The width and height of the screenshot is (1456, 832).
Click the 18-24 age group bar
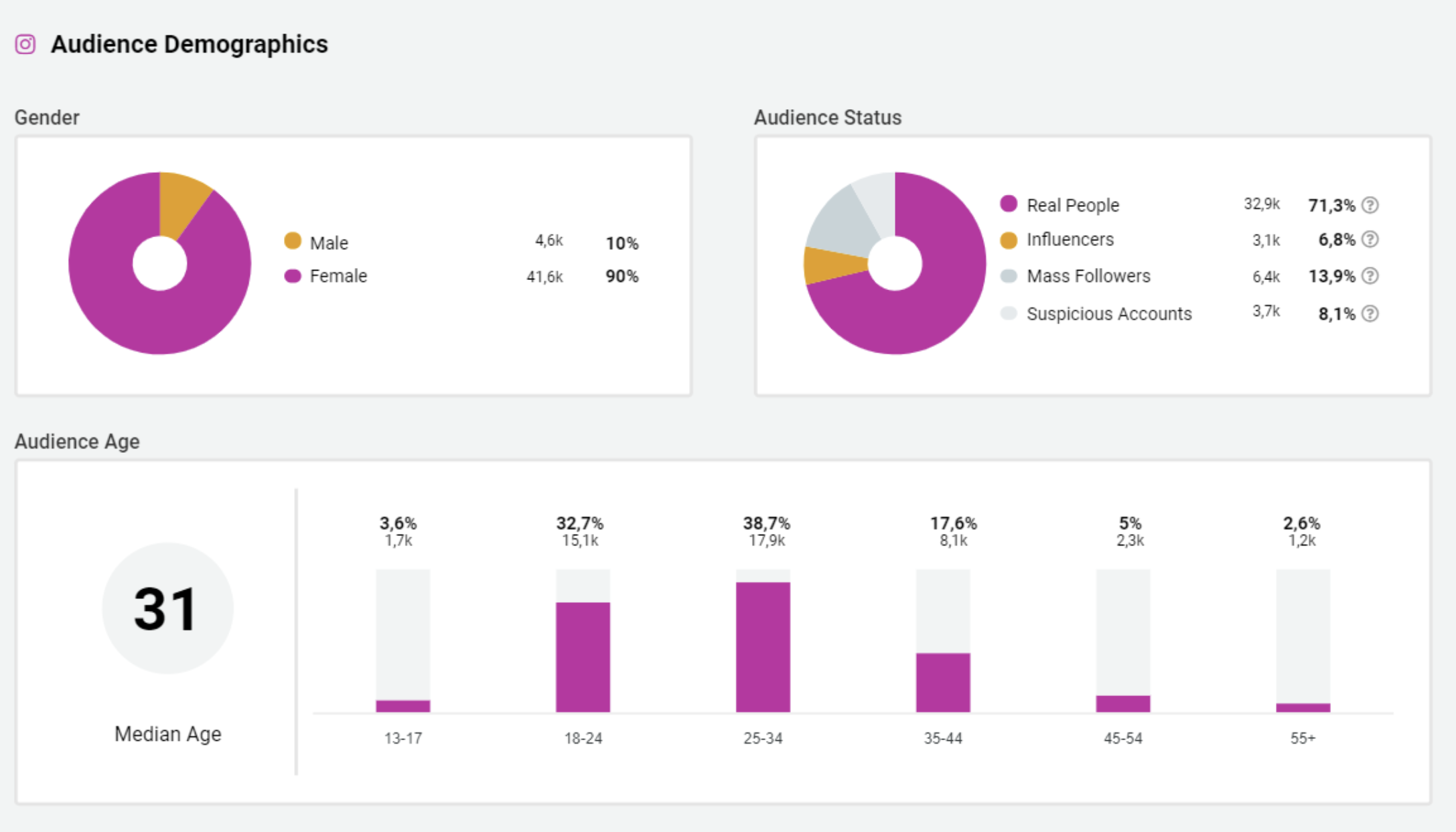pos(583,656)
